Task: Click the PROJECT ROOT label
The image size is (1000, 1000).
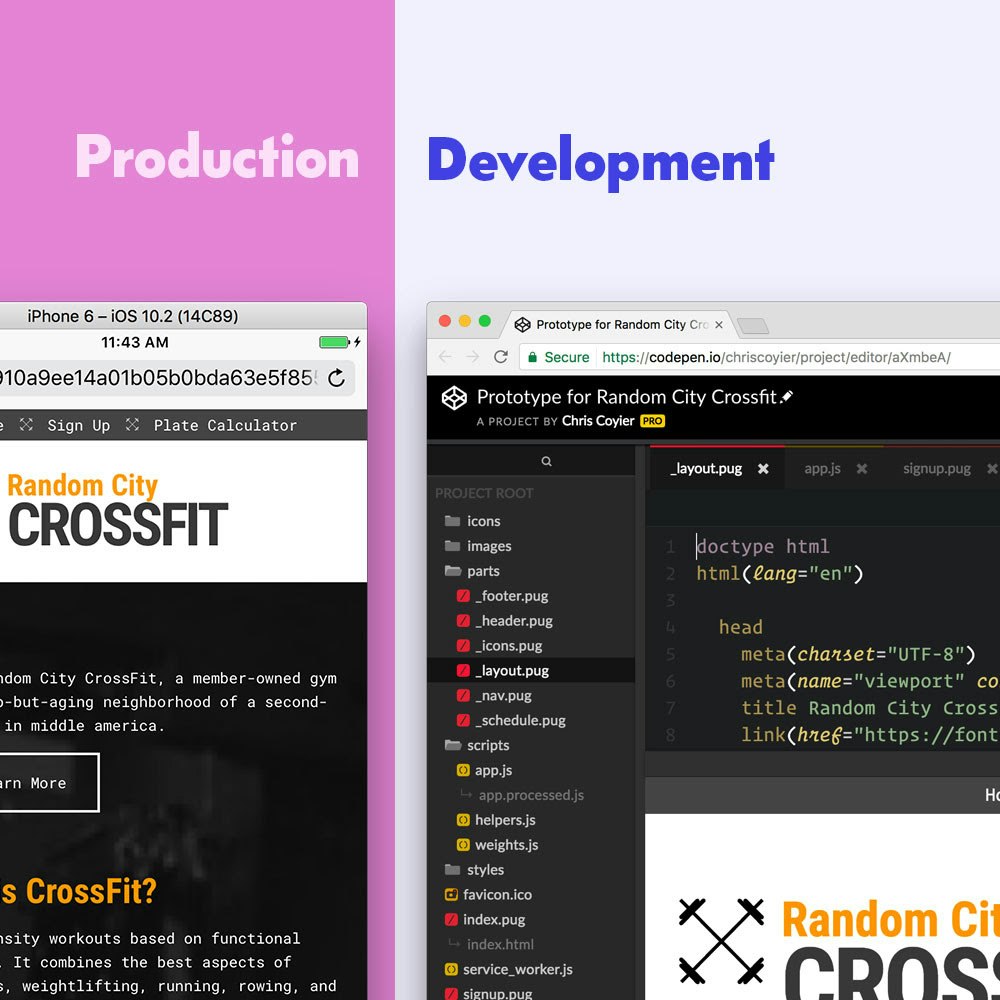Action: tap(484, 493)
